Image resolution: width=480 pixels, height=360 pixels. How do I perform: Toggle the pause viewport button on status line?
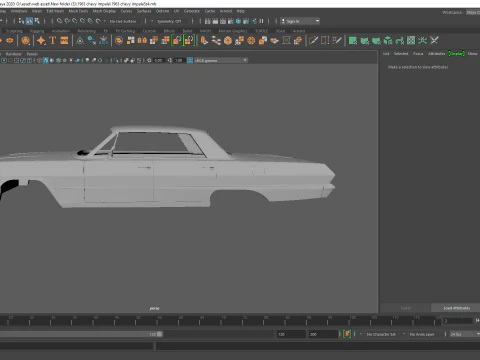click(261, 21)
